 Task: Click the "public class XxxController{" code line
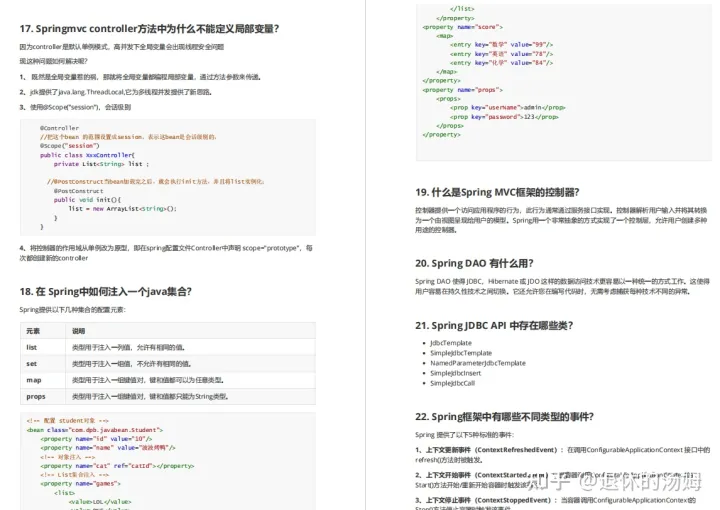pos(87,155)
